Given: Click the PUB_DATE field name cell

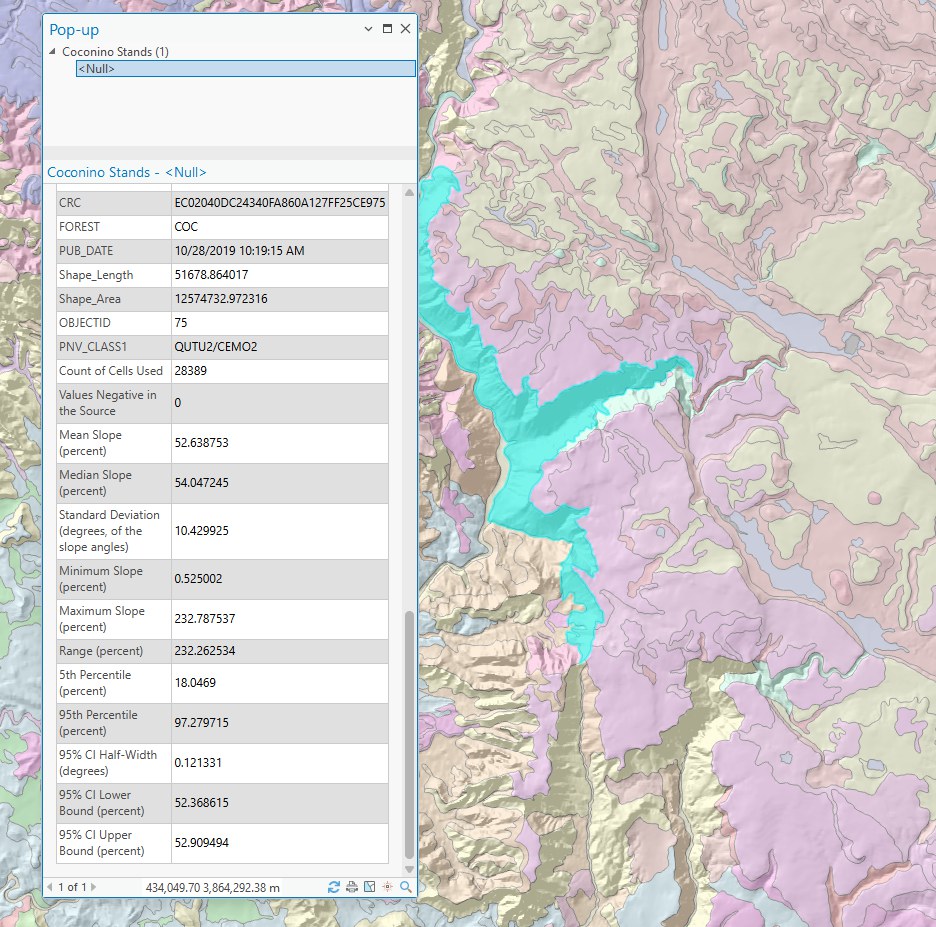Looking at the screenshot, I should tap(113, 251).
